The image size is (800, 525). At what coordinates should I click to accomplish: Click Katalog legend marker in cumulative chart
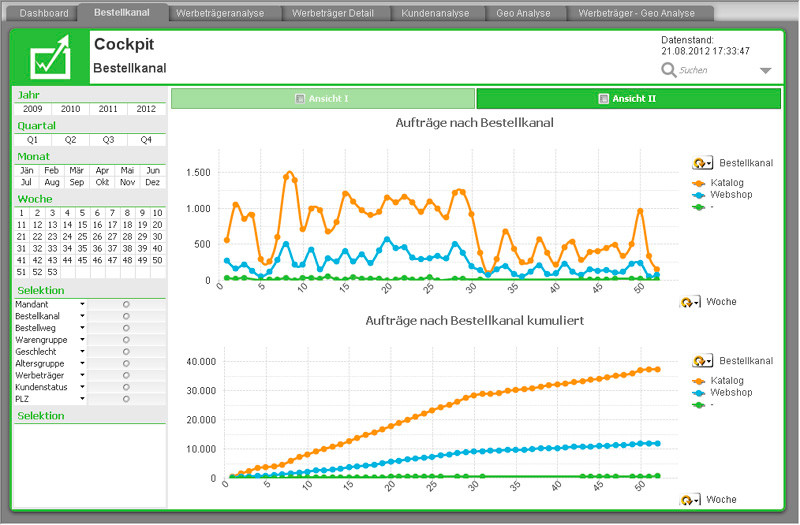coord(698,381)
